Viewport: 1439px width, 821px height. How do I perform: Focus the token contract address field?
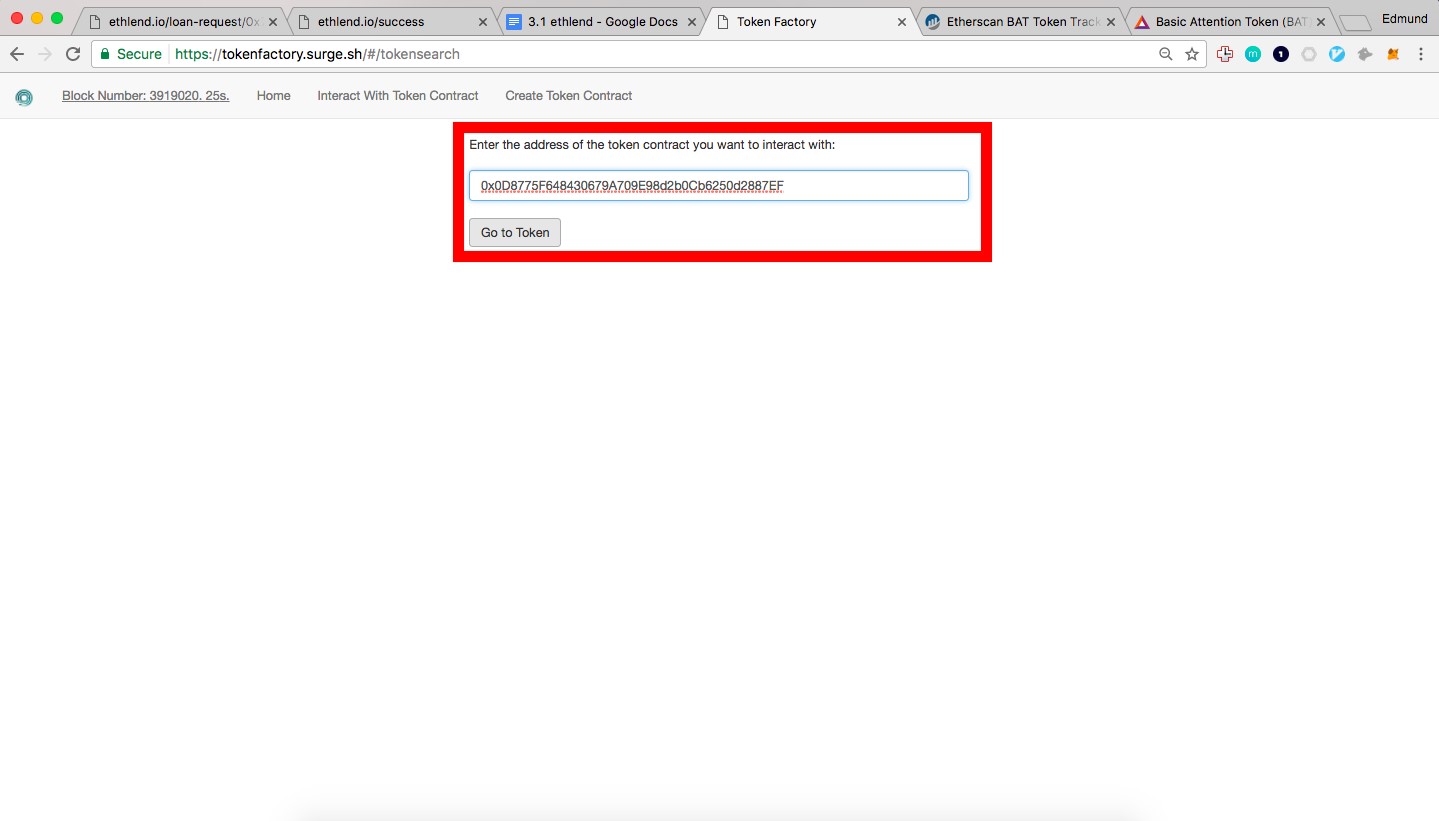pos(719,186)
